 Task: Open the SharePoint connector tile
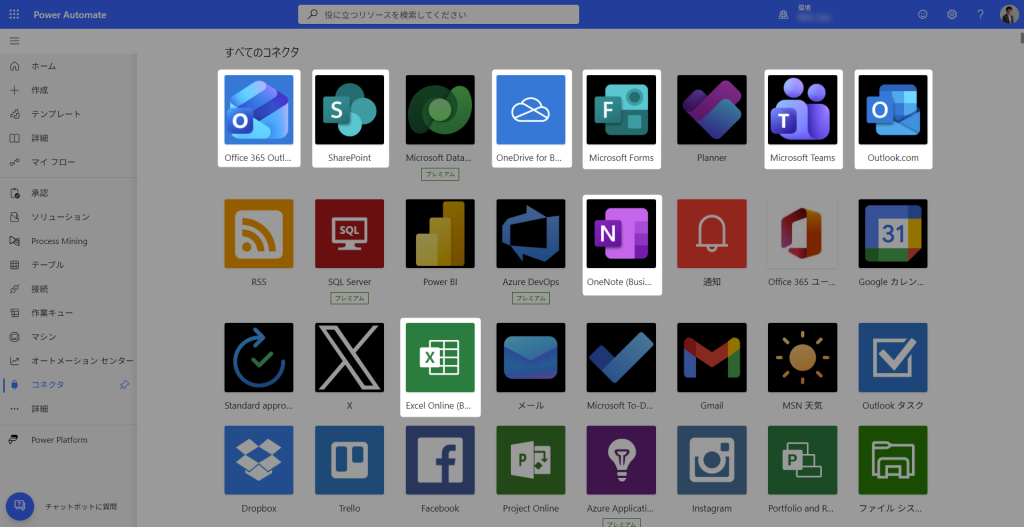click(349, 110)
